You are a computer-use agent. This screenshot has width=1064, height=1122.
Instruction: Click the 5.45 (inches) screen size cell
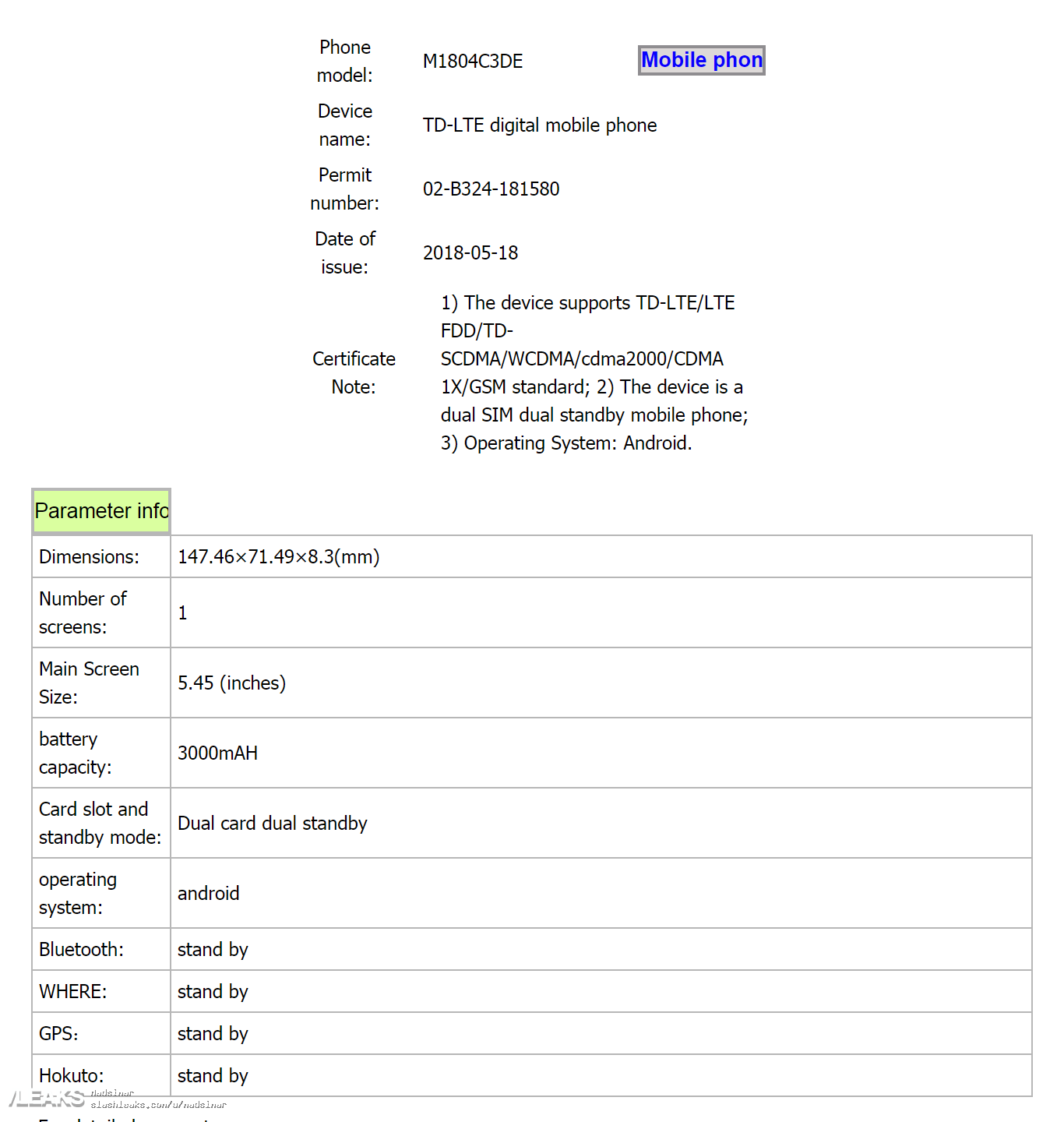tap(231, 683)
